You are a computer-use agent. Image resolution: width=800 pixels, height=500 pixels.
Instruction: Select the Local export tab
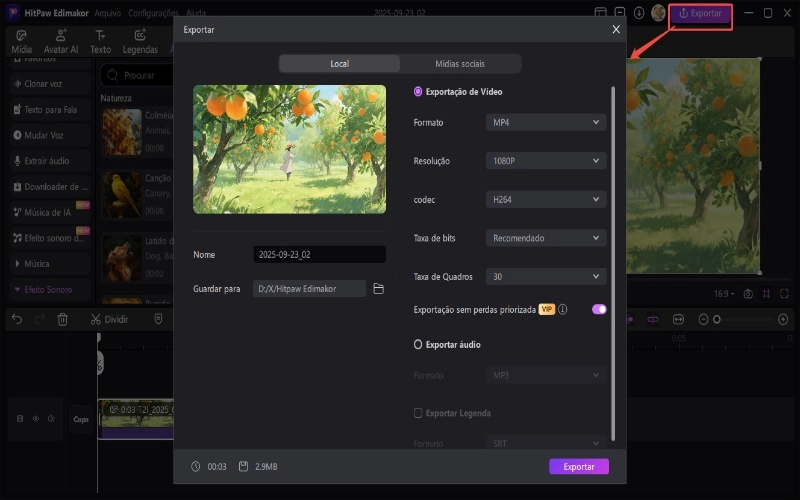click(x=339, y=64)
